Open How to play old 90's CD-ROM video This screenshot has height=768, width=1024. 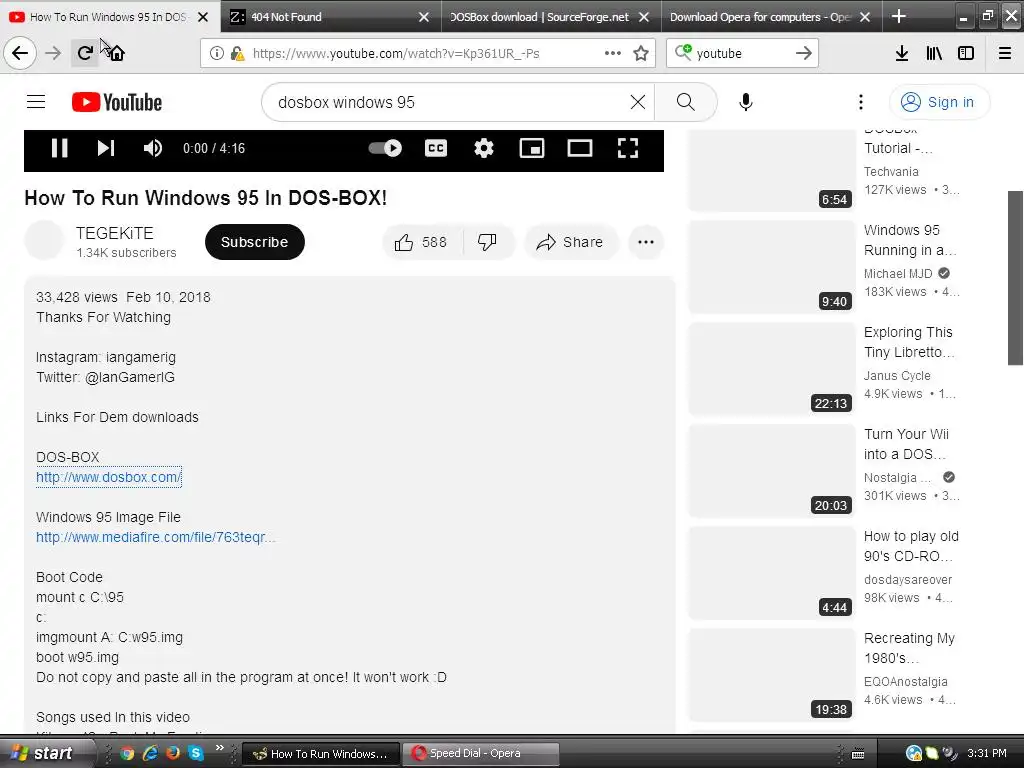(x=771, y=572)
